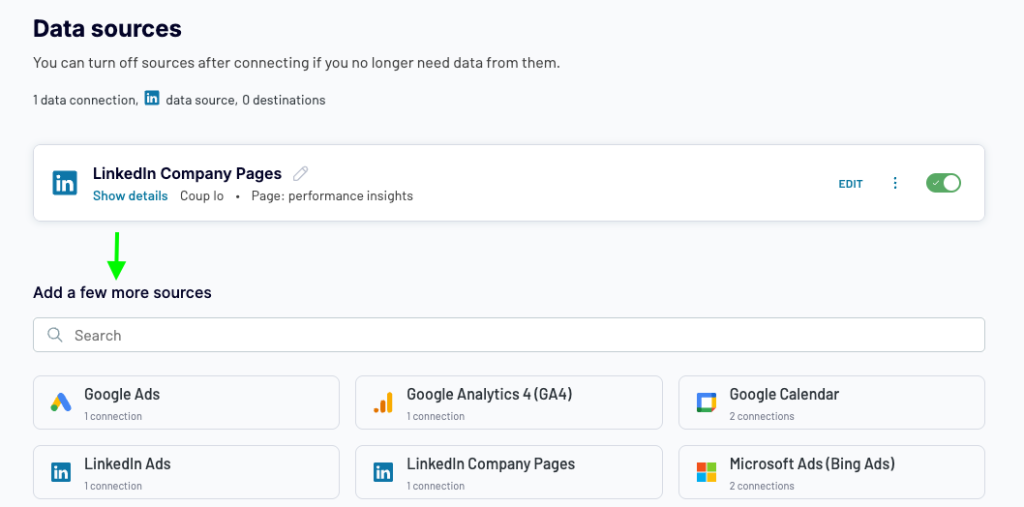This screenshot has width=1024, height=507.
Task: Add the LinkedIn Ads source card
Action: click(186, 472)
